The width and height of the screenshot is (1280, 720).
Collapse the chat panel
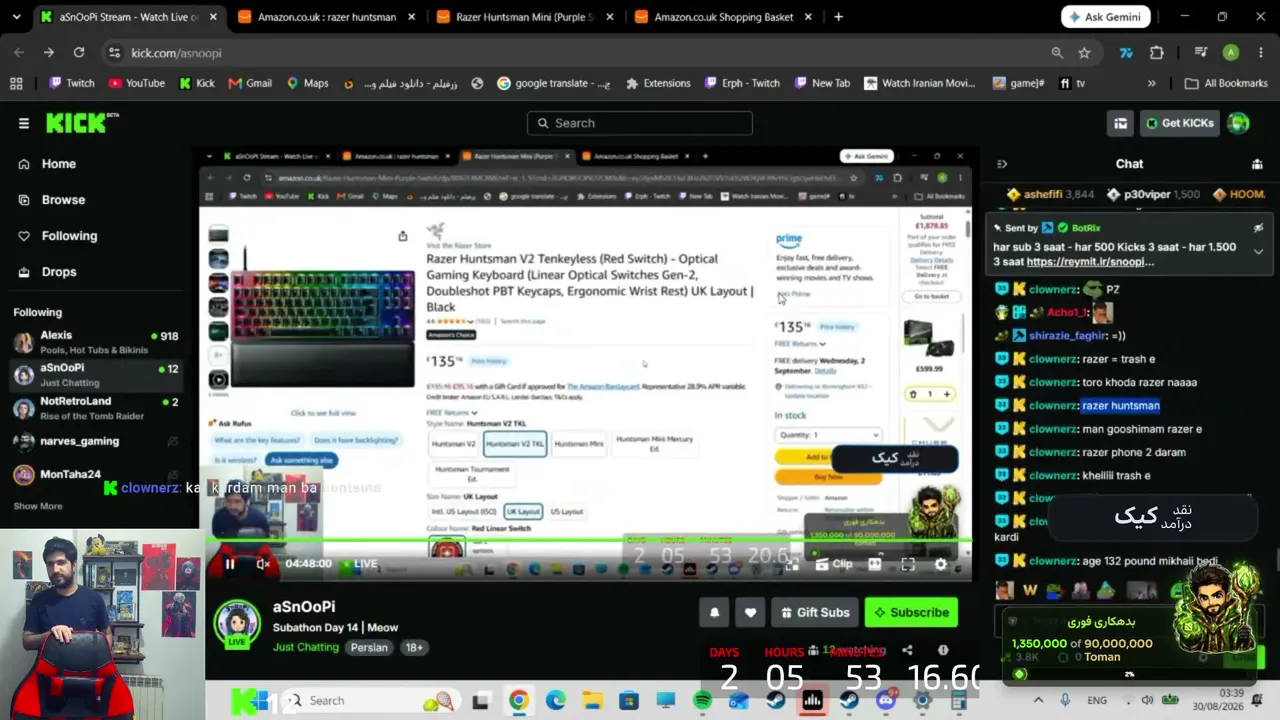coord(1002,164)
